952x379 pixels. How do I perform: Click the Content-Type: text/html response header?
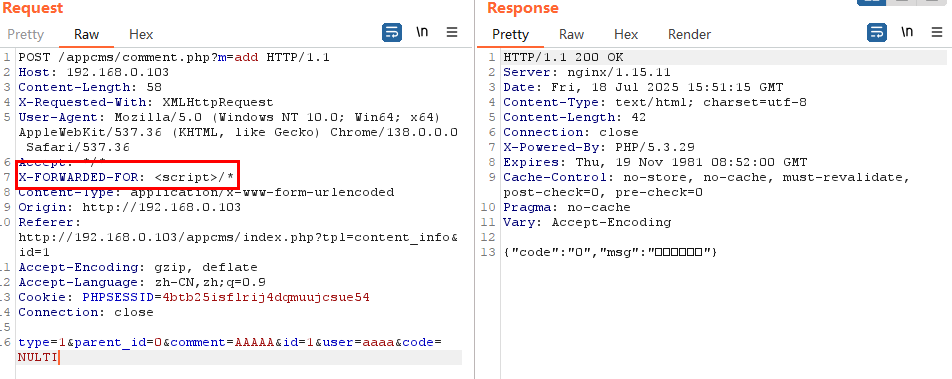[655, 103]
